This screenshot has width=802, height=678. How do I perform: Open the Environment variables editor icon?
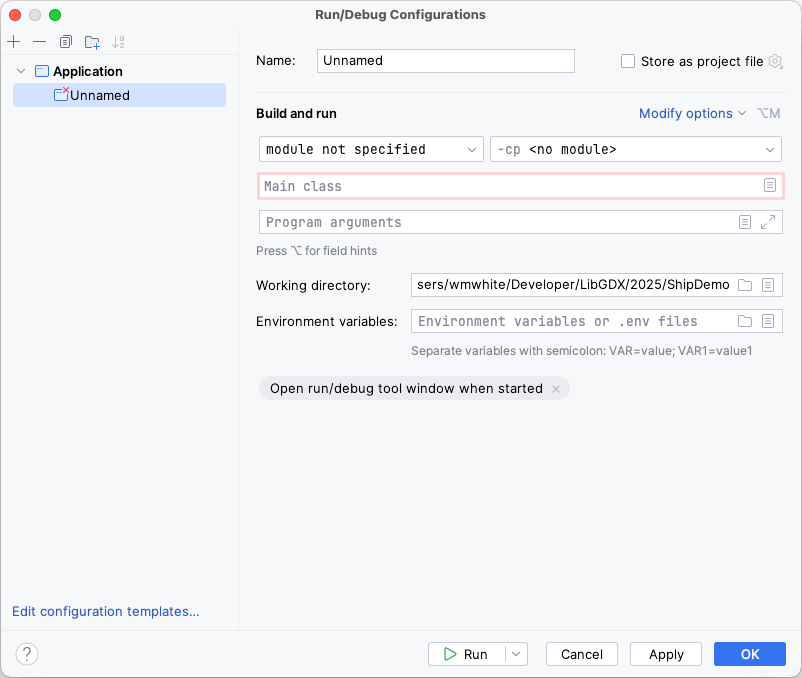click(x=768, y=321)
